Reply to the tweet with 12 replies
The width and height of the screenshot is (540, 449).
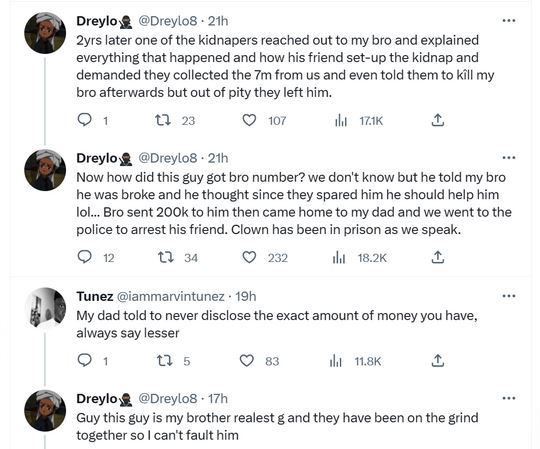(84, 257)
